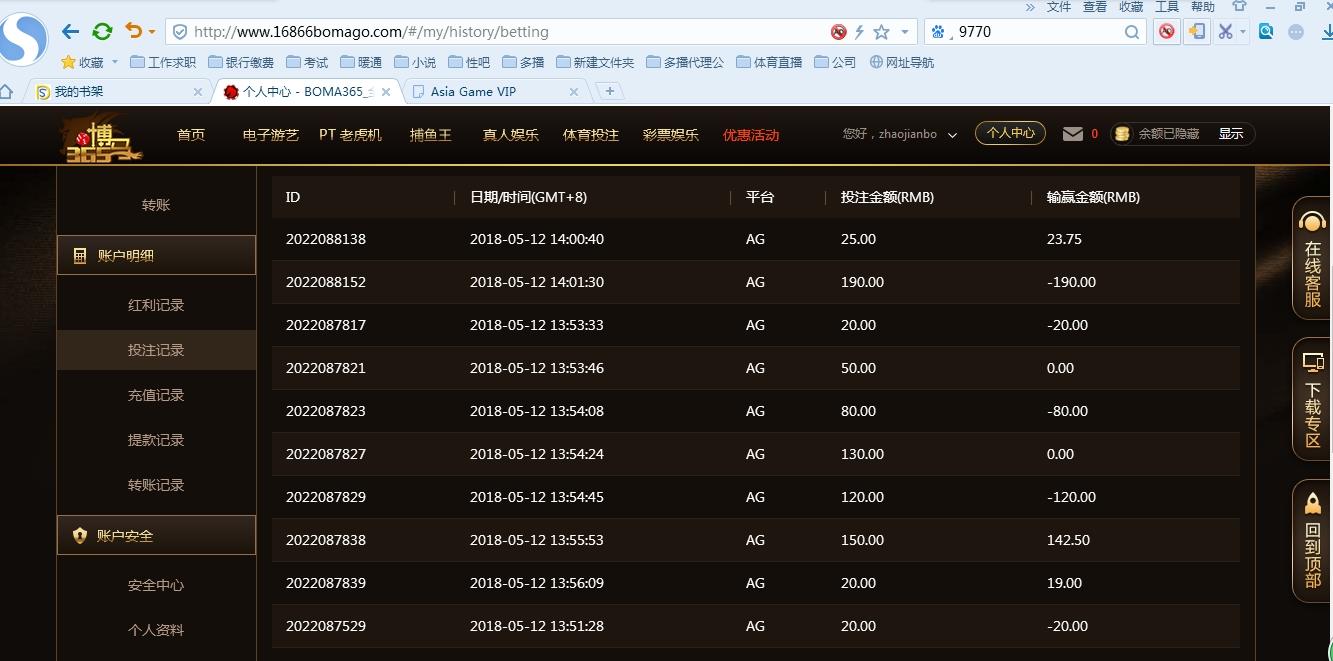Viewport: 1333px width, 661px height.
Task: Open the 小说 bookmark folder
Action: pyautogui.click(x=415, y=62)
